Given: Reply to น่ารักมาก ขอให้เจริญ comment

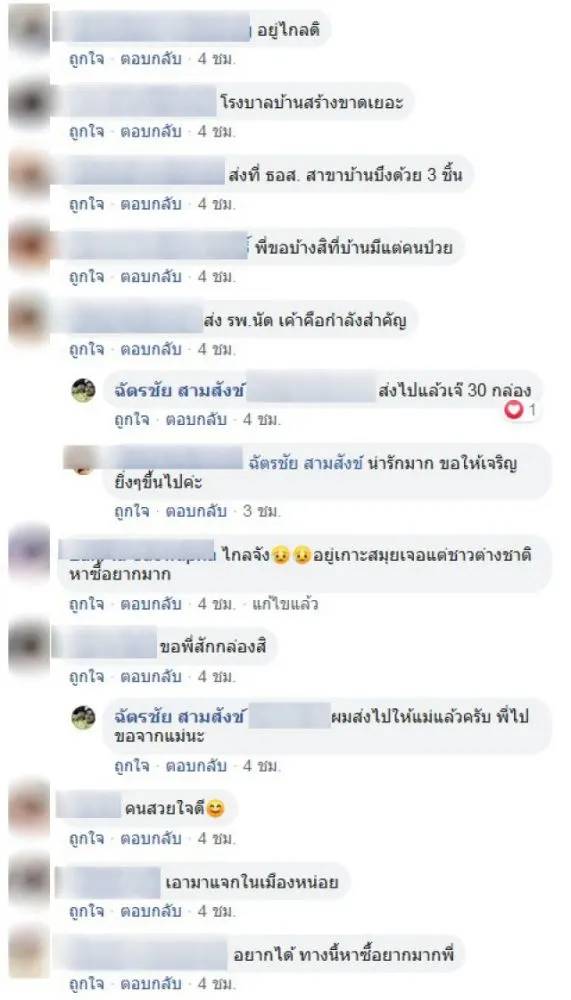Looking at the screenshot, I should (196, 511).
